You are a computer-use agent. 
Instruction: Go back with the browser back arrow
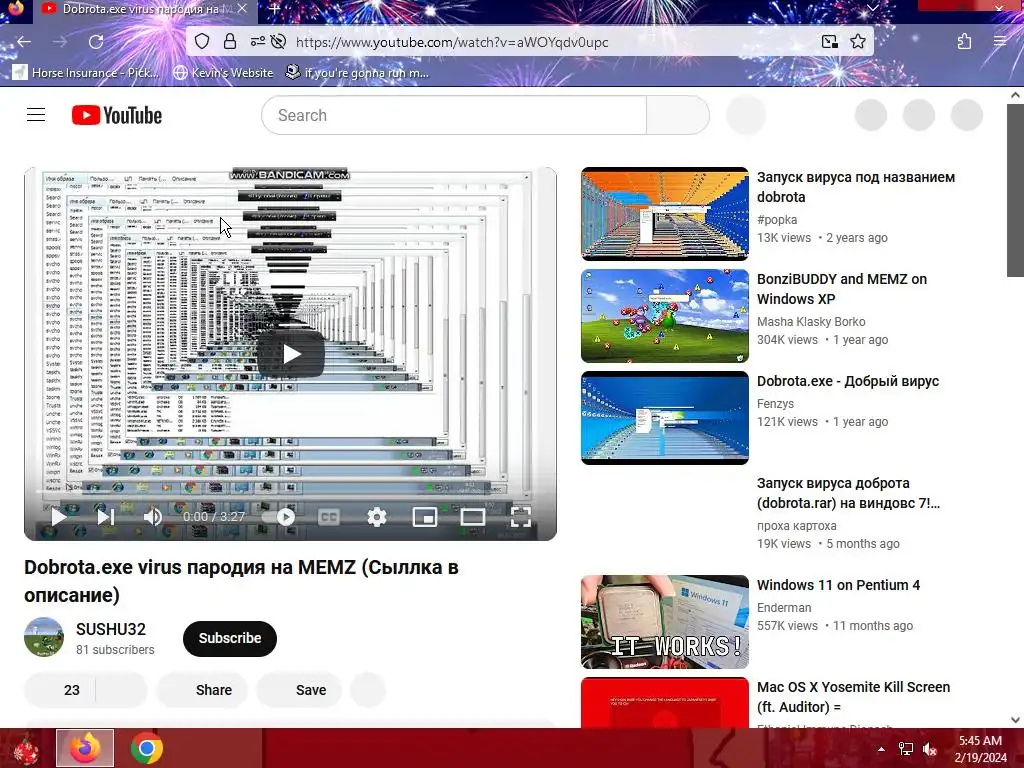coord(24,42)
